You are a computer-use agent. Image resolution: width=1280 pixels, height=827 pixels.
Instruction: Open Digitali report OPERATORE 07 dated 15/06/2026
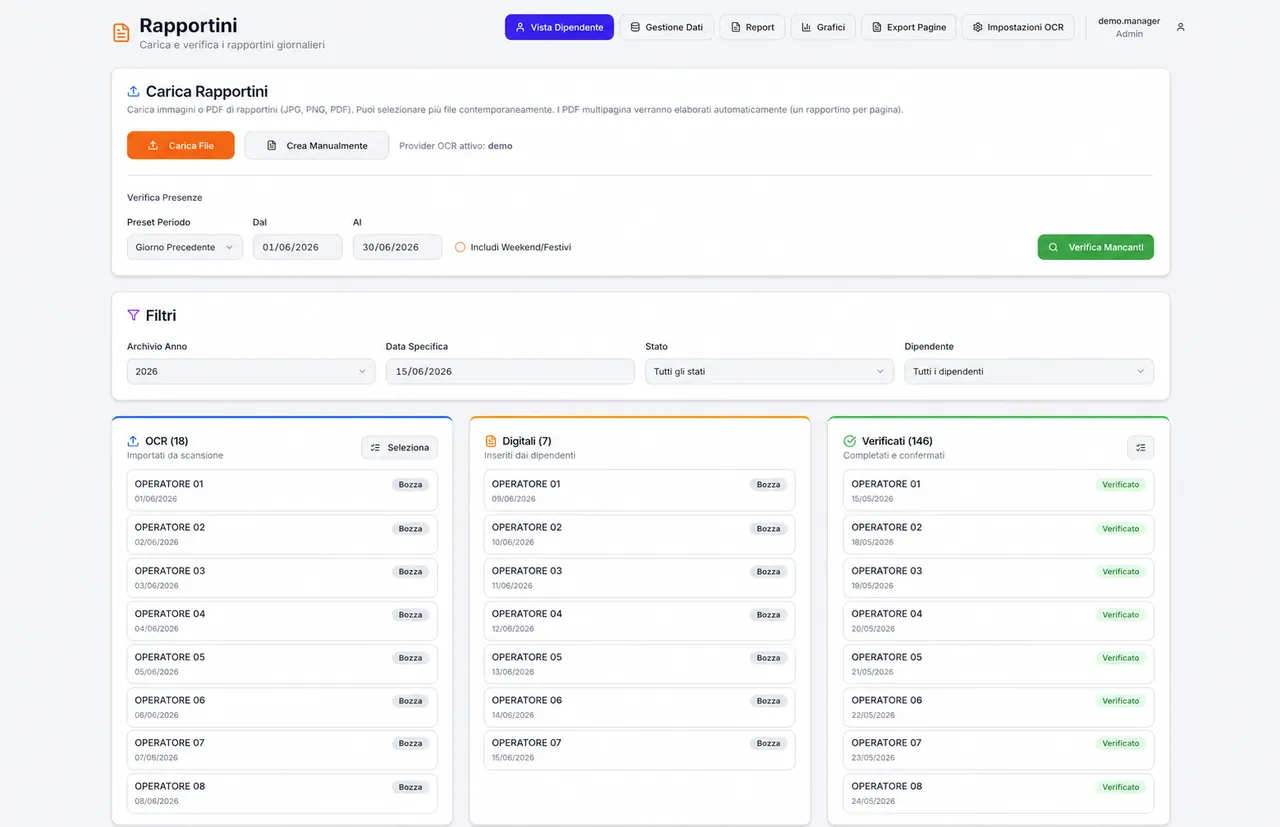pos(639,749)
